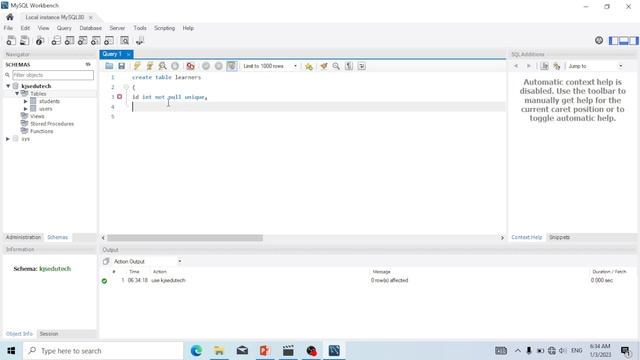
Task: Expand the users table node
Action: click(25, 109)
